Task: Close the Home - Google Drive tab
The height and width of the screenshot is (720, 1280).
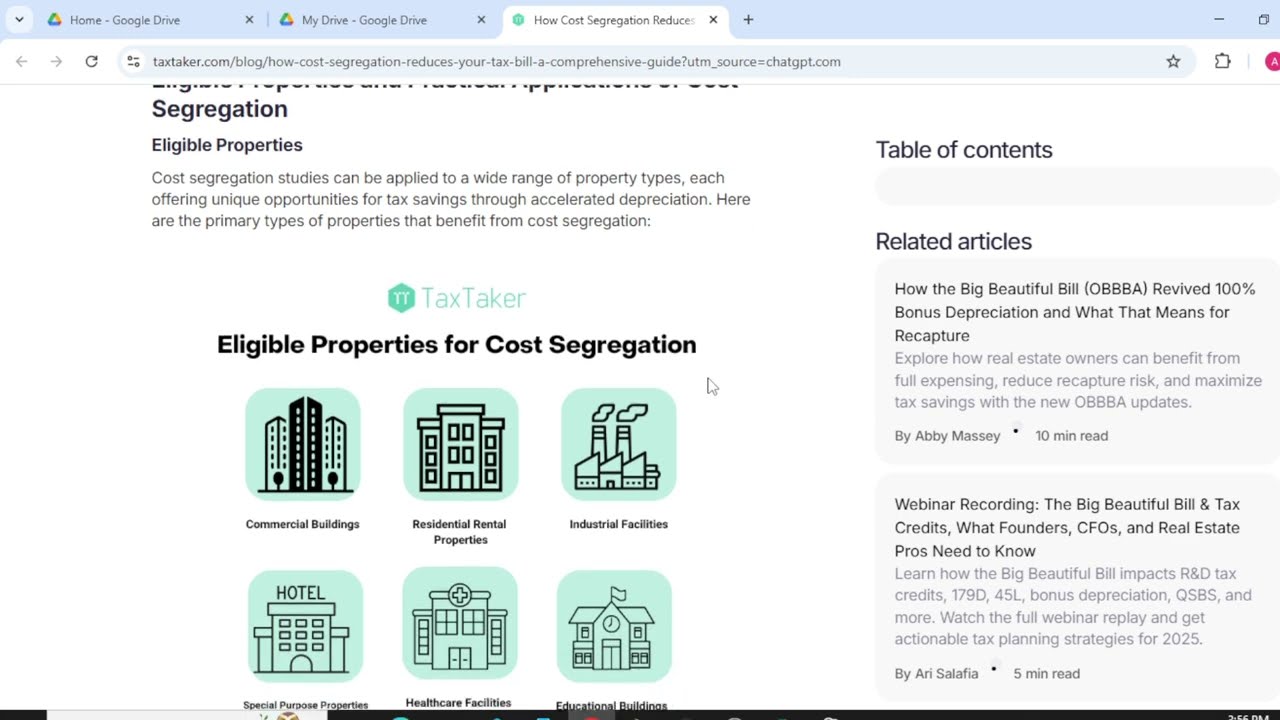Action: click(249, 20)
